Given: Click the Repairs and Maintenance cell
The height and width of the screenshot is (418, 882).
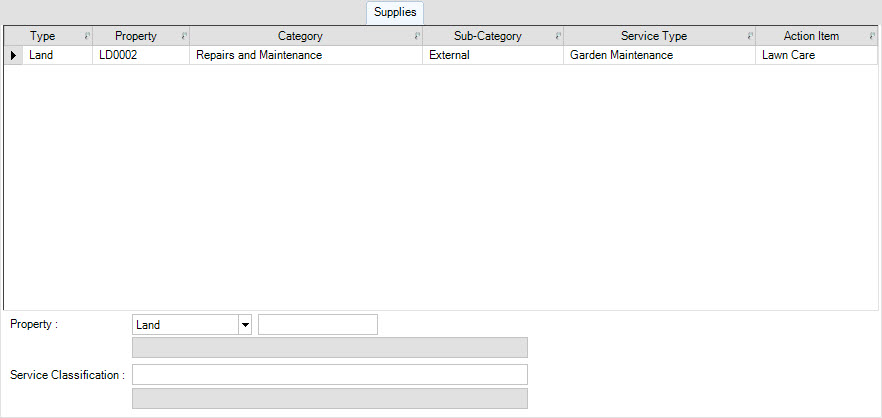Looking at the screenshot, I should pos(306,56).
